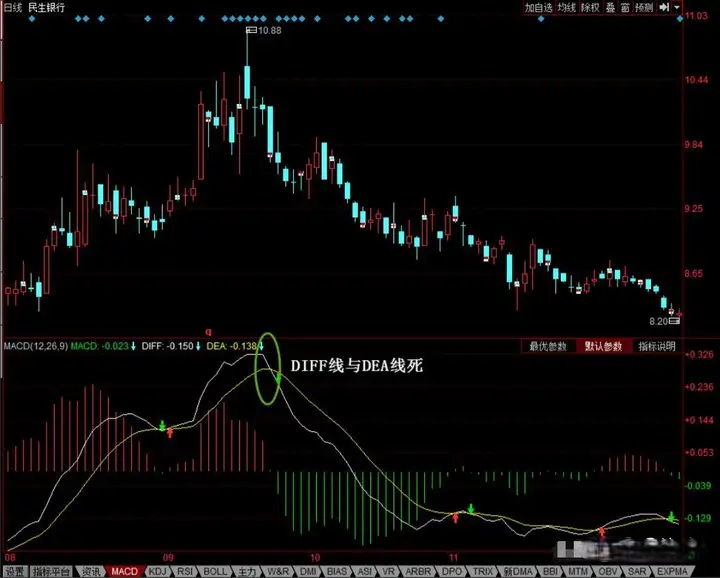This screenshot has height=578, width=720.
Task: Open the dropdown arrow at top-right toolbar
Action: click(x=676, y=7)
